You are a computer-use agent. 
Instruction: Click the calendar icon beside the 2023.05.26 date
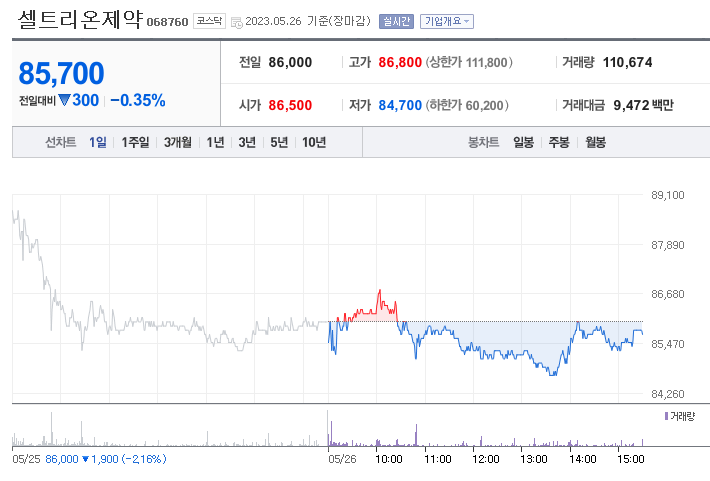pyautogui.click(x=236, y=22)
